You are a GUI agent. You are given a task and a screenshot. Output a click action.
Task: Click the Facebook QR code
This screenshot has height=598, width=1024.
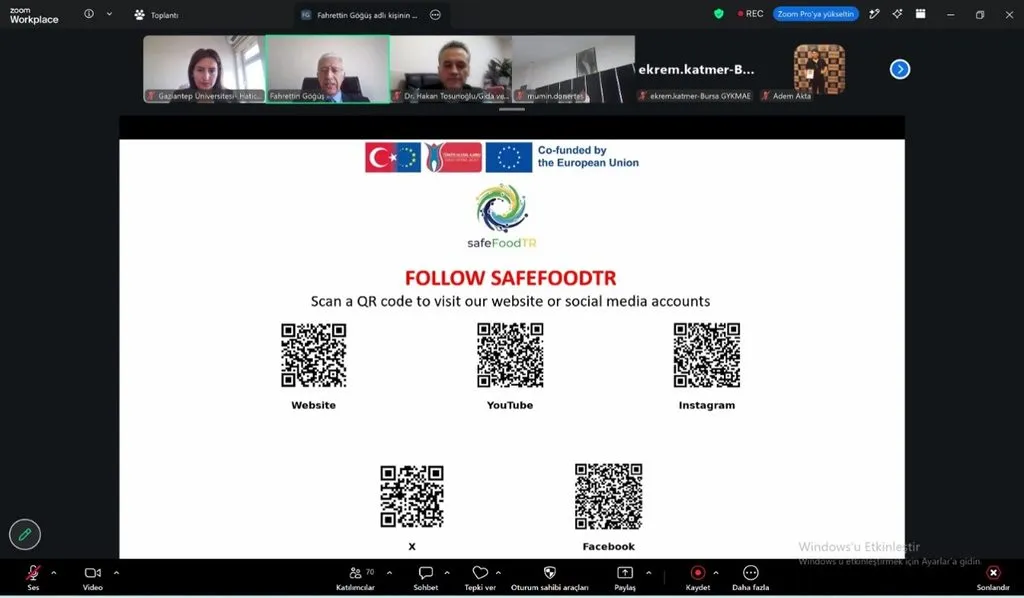(x=609, y=496)
